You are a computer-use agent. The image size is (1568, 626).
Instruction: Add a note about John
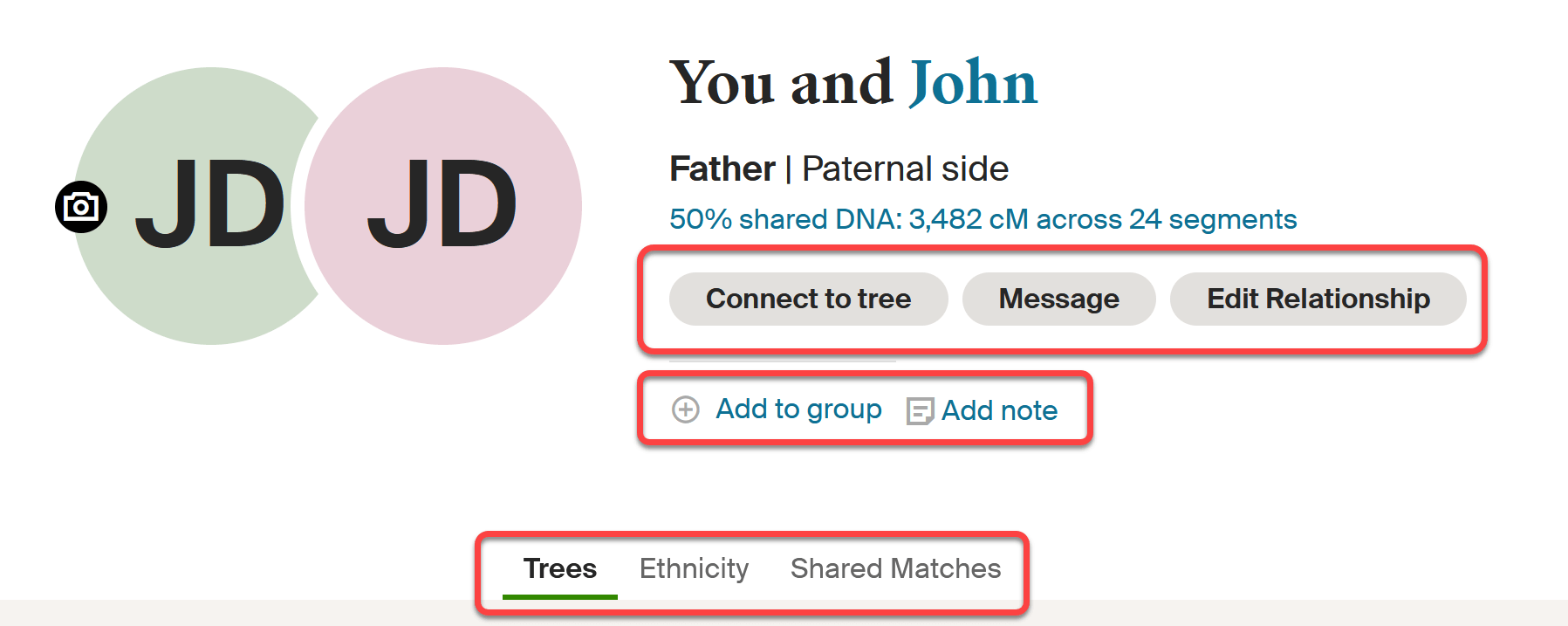click(1000, 410)
